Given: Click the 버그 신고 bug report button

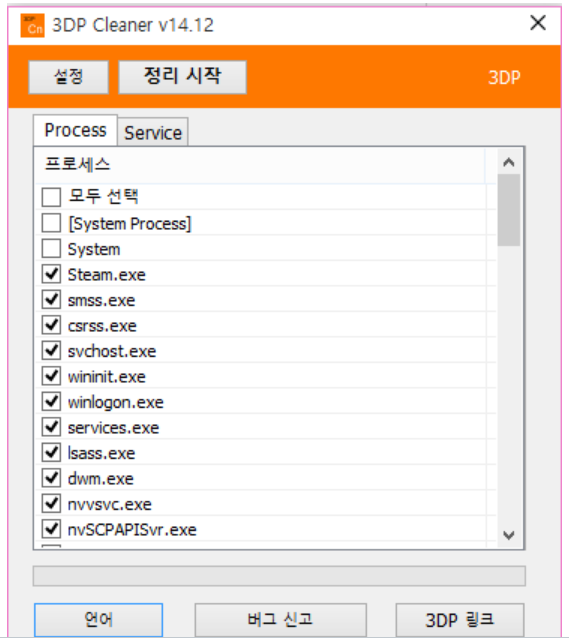Looking at the screenshot, I should coord(280,620).
